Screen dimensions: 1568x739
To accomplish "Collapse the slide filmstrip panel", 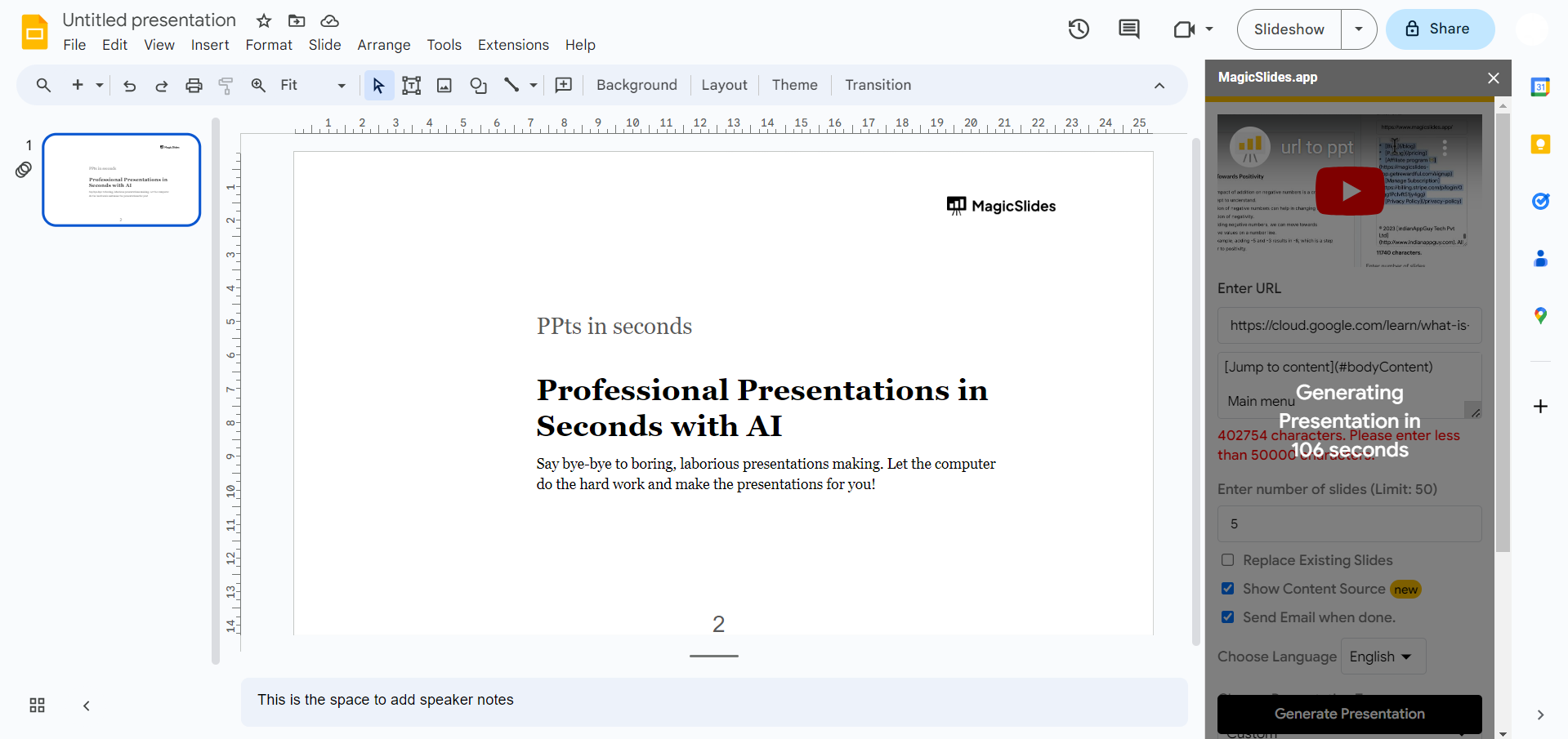I will (x=87, y=706).
